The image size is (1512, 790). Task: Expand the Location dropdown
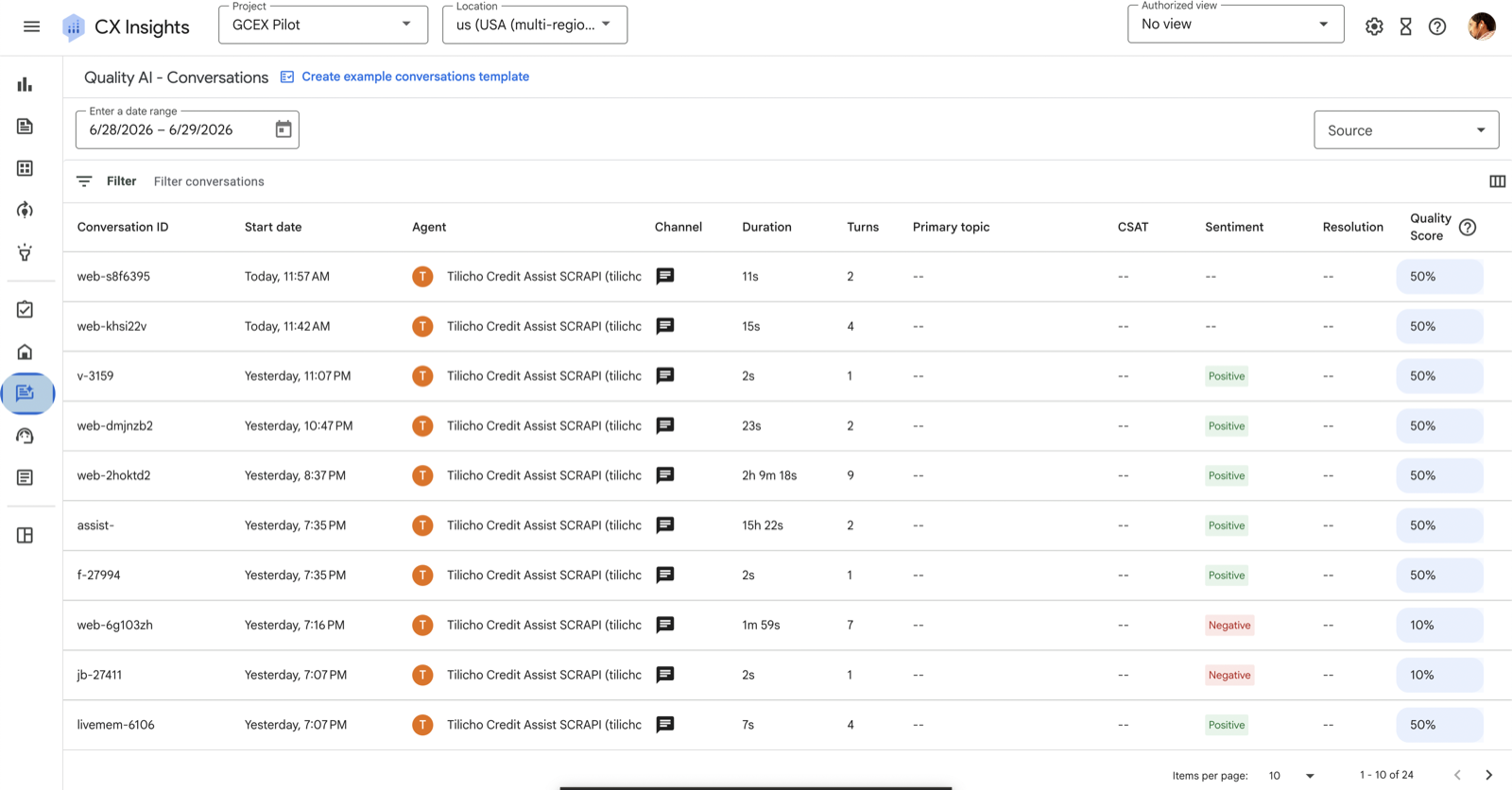click(535, 25)
